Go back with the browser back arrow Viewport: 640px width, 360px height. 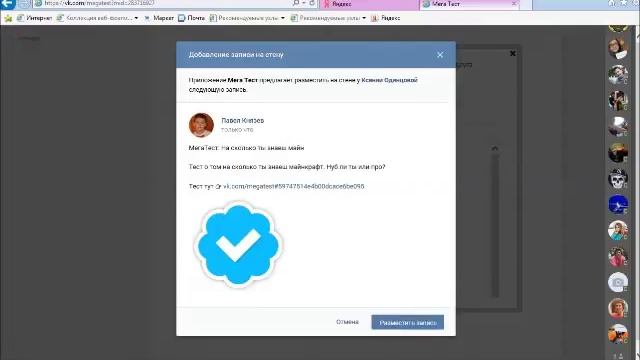tap(7, 4)
